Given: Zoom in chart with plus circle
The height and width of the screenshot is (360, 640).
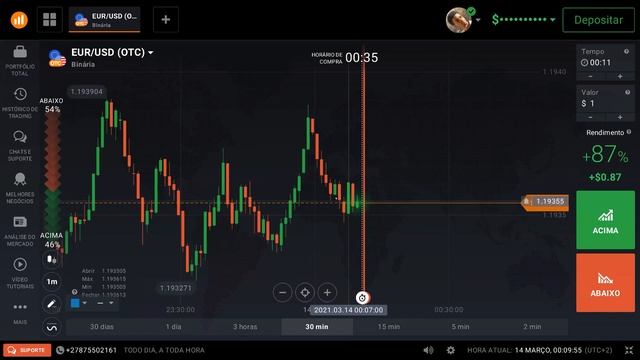Looking at the screenshot, I should point(327,293).
